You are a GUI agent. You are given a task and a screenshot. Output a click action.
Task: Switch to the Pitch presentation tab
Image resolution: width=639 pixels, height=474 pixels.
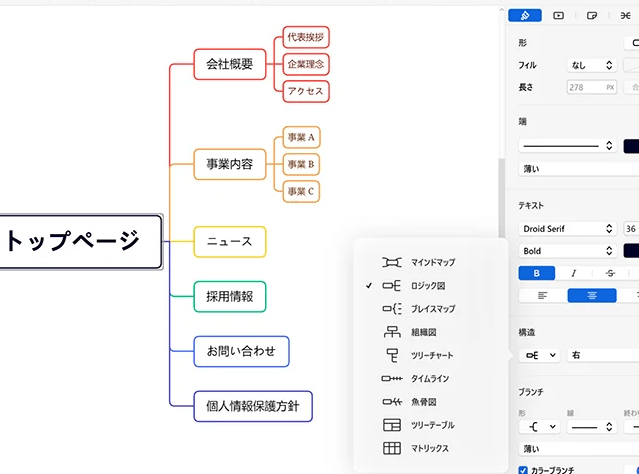coord(558,15)
